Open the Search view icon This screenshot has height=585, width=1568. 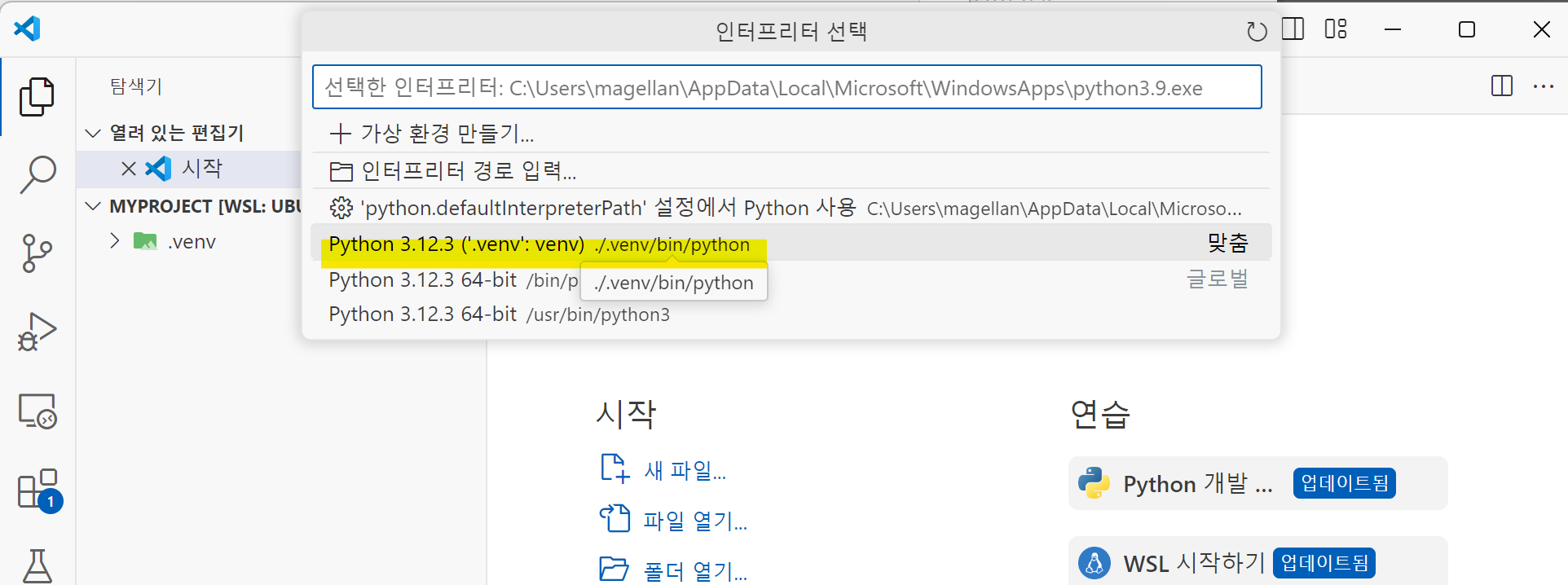pyautogui.click(x=37, y=174)
